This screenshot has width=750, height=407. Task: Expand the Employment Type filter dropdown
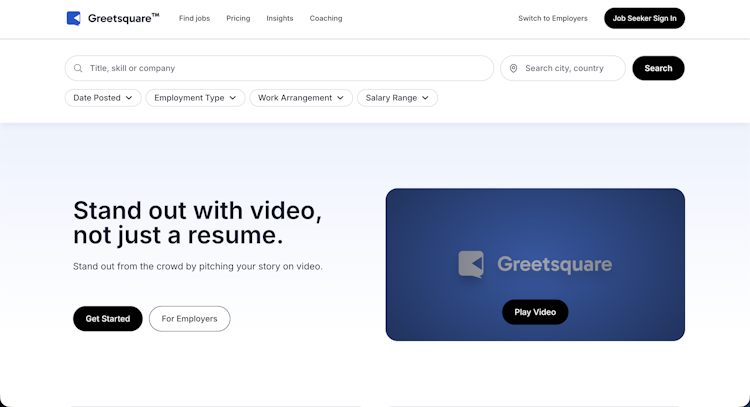(195, 98)
